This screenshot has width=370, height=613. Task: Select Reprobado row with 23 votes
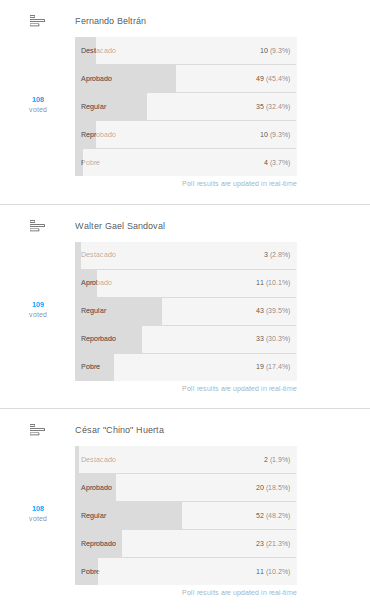coord(186,544)
